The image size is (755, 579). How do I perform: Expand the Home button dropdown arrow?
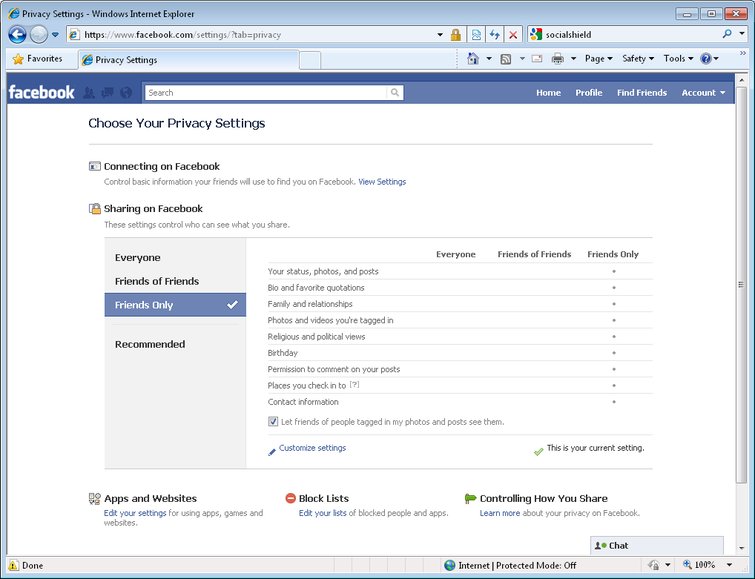click(489, 59)
